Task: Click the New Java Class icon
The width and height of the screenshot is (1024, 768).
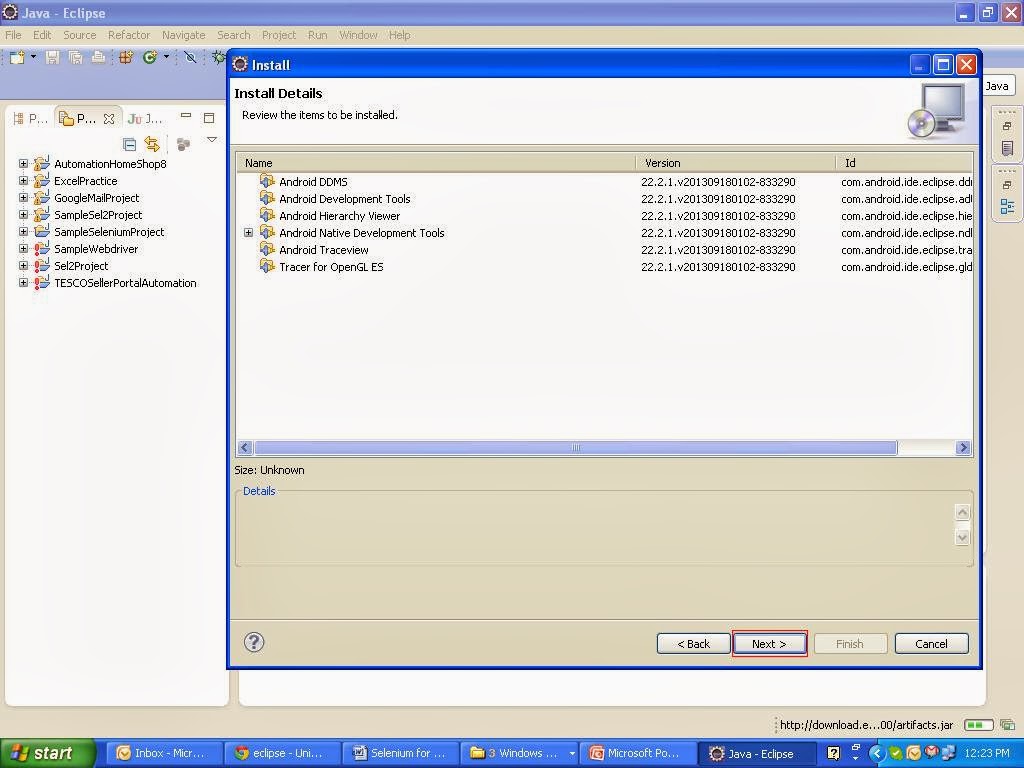Action: point(150,57)
